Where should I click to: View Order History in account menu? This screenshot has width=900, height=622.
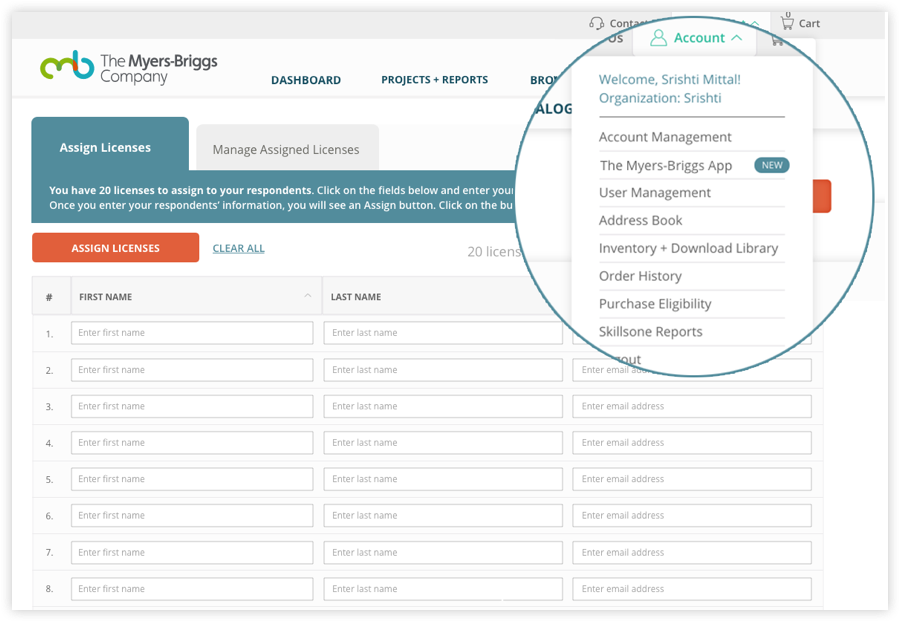point(640,276)
